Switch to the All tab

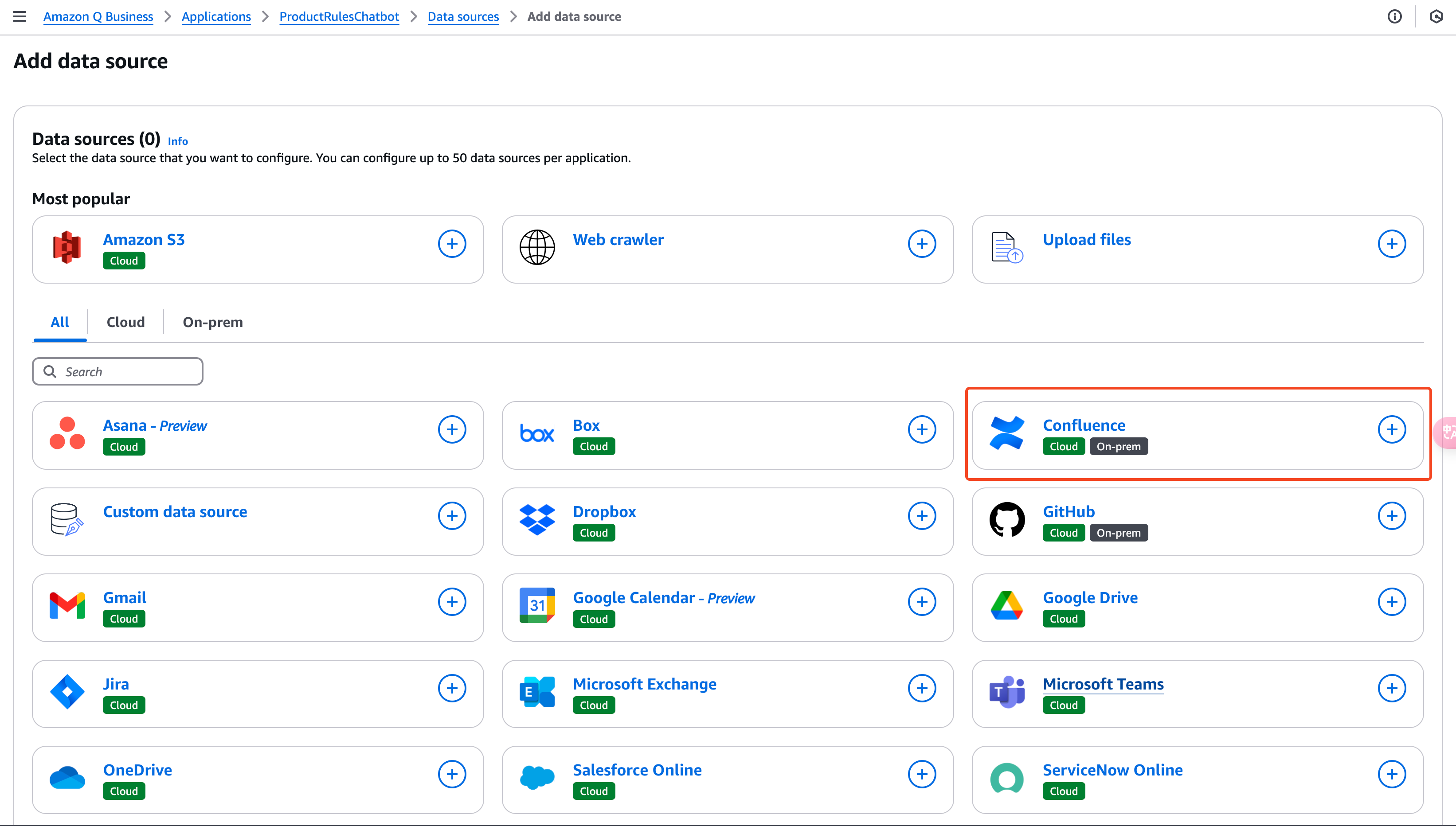(59, 322)
